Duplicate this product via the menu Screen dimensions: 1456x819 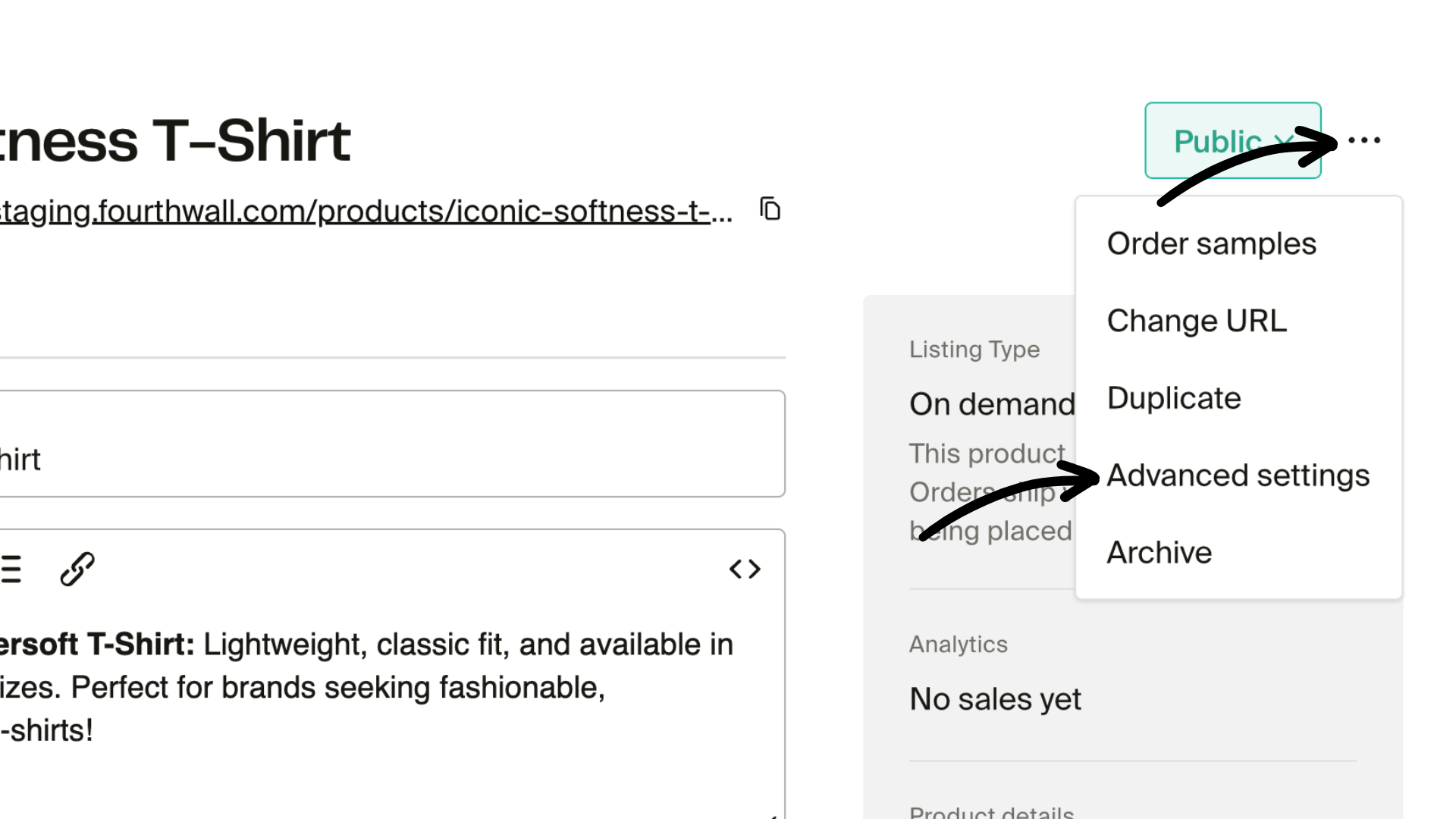tap(1174, 397)
